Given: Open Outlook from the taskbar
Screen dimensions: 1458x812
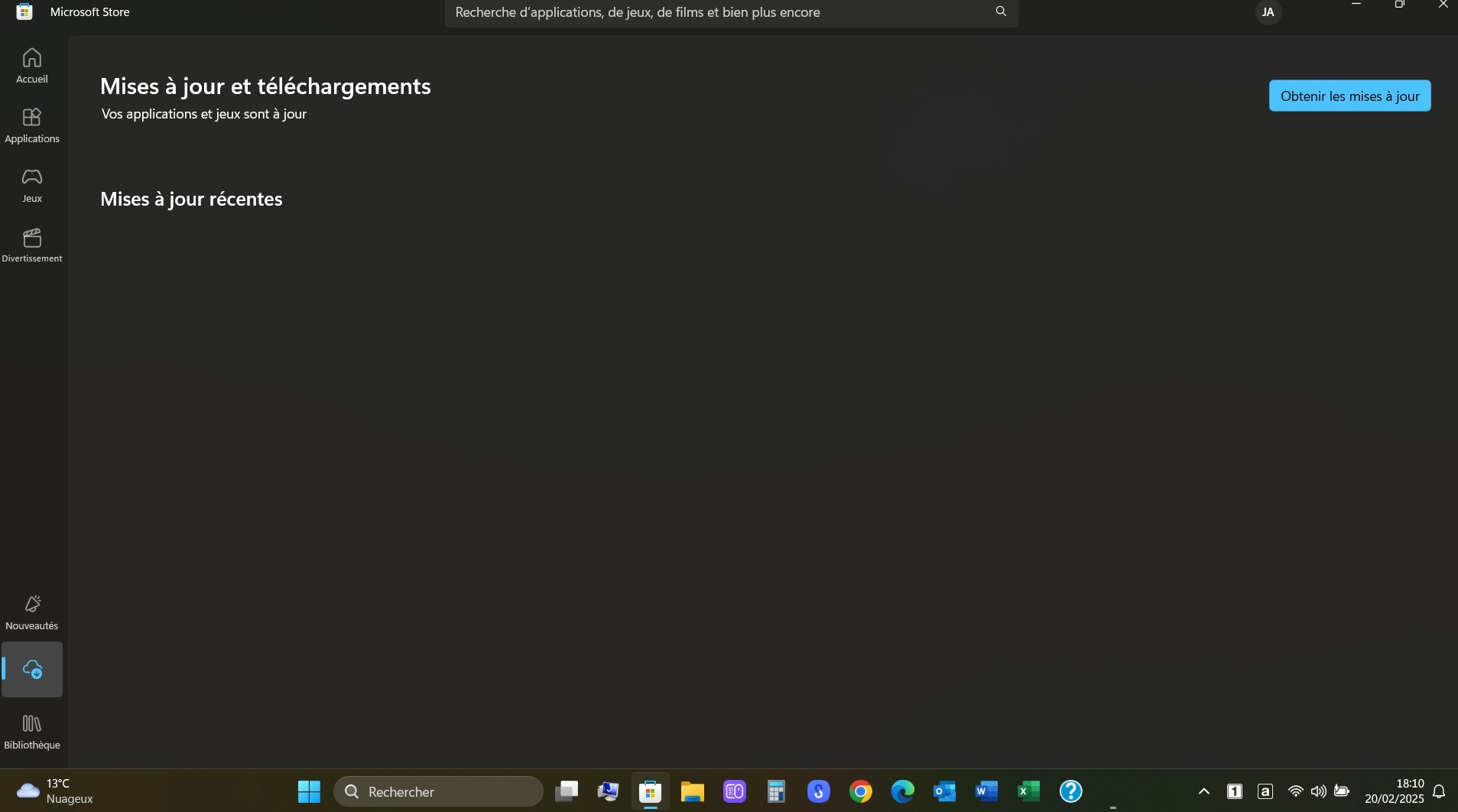Looking at the screenshot, I should (x=945, y=791).
